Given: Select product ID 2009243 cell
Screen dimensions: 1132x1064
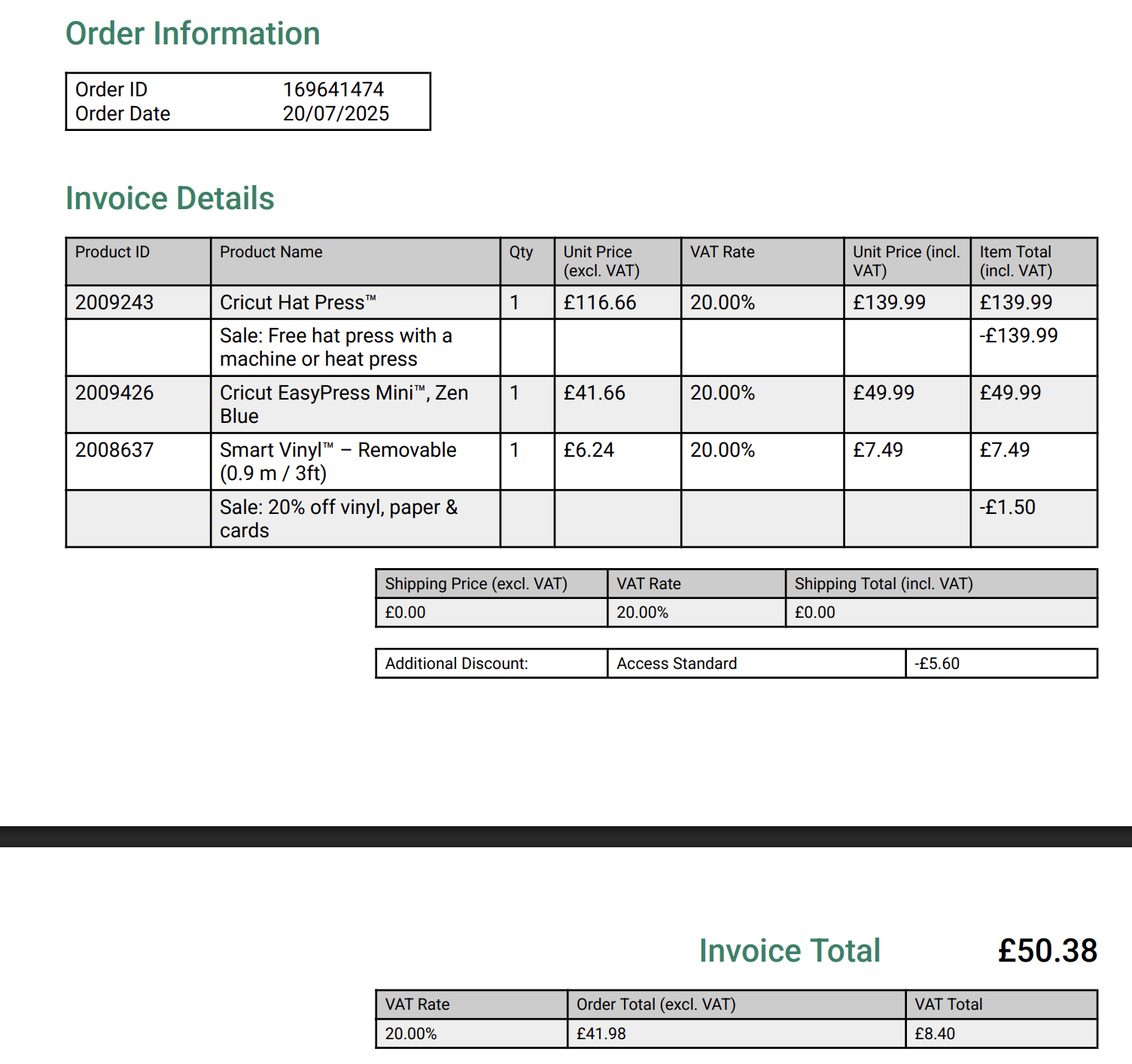Looking at the screenshot, I should (138, 302).
